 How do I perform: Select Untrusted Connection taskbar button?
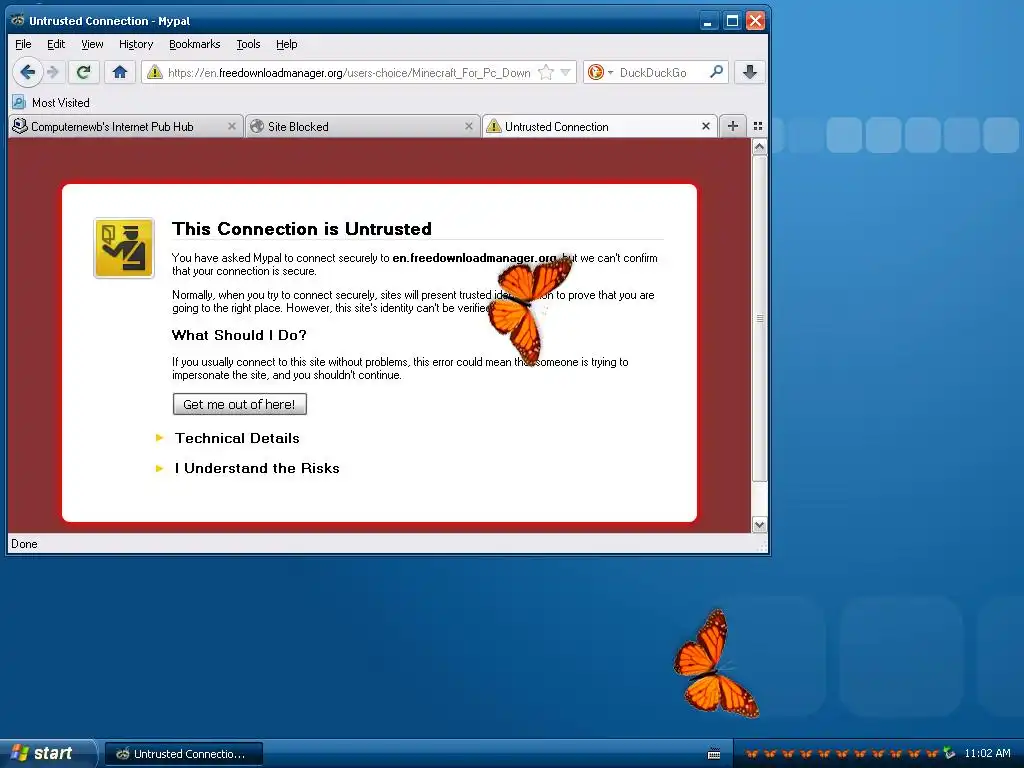coord(184,754)
